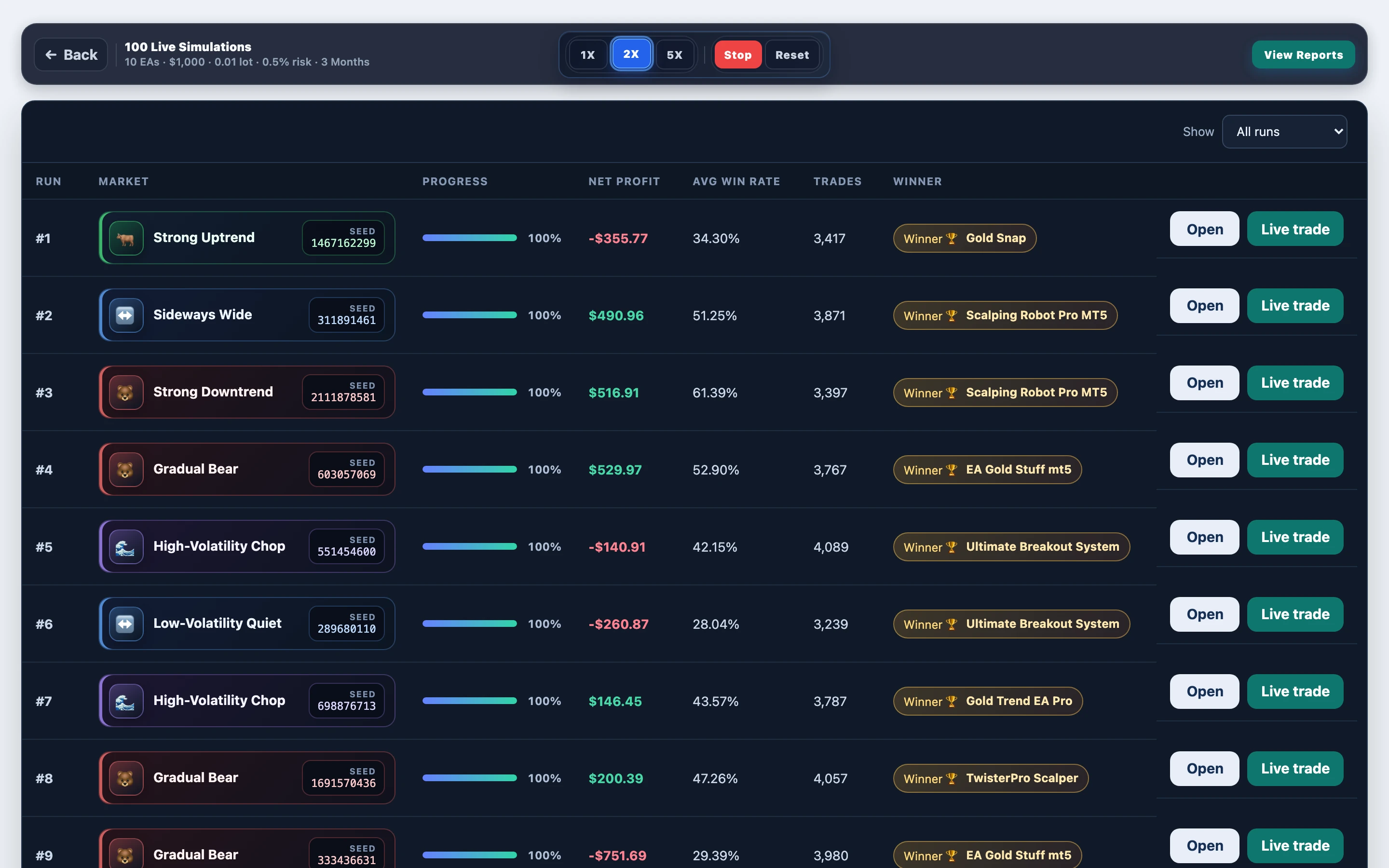Click the bear icon in run #4 Gradual Bear
Screen dimensions: 1389x868
[x=126, y=470]
